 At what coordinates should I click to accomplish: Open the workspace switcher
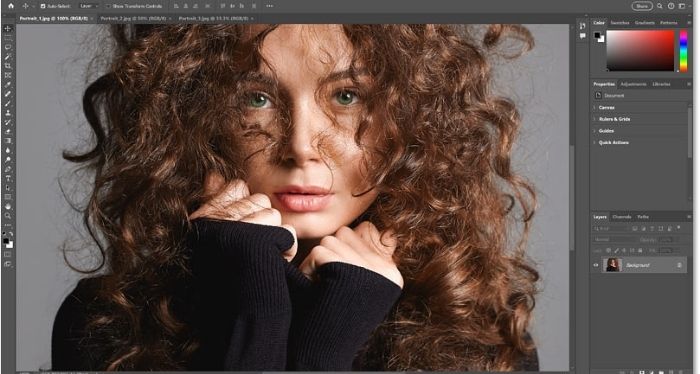(x=682, y=6)
